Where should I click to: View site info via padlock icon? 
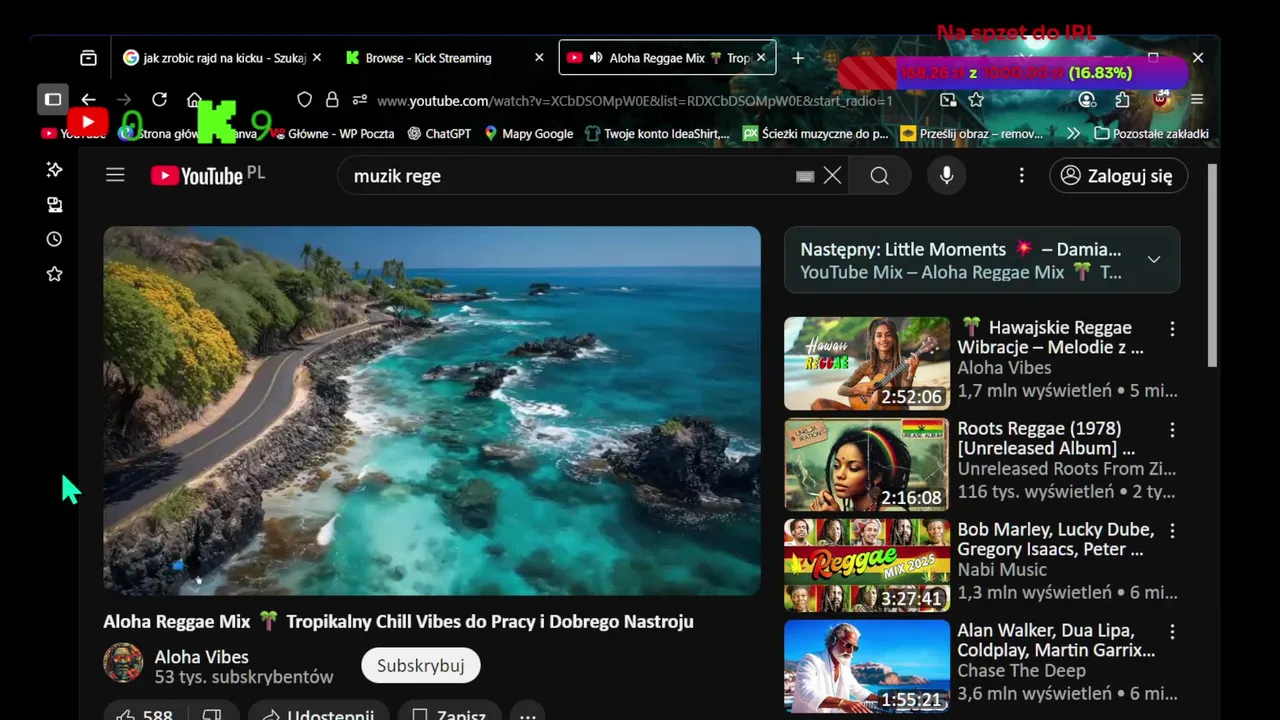pyautogui.click(x=332, y=100)
